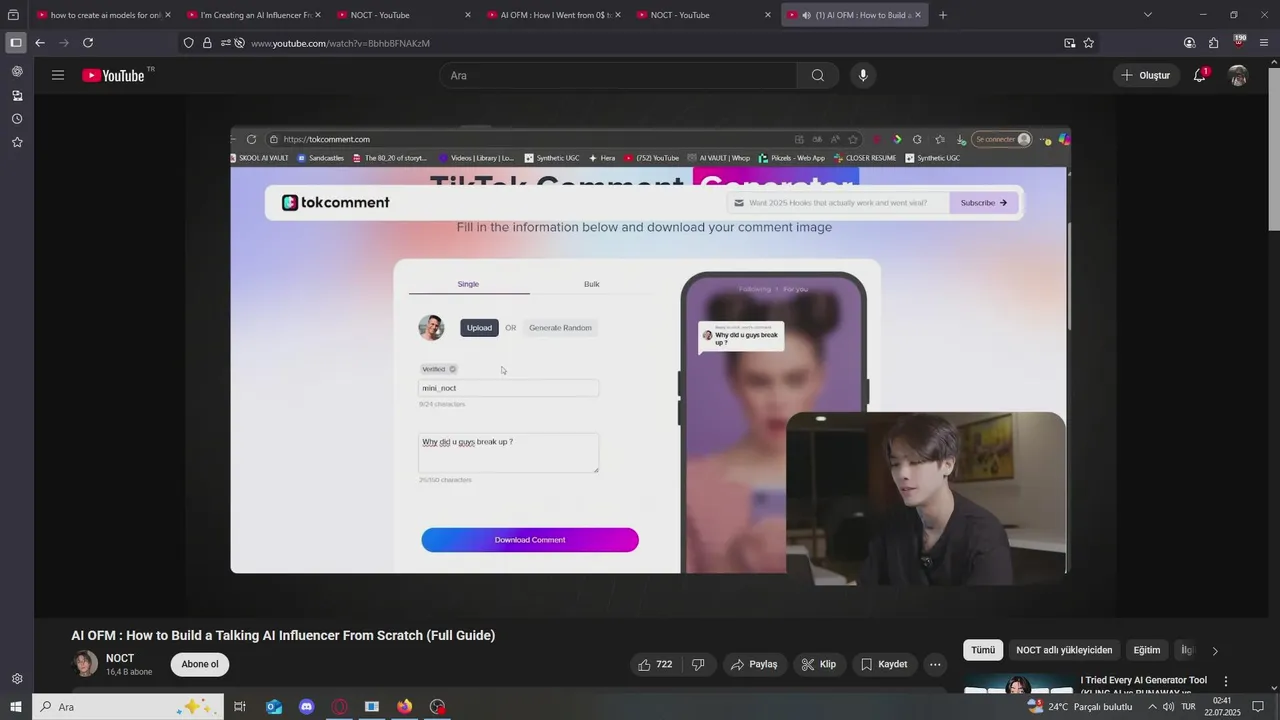
Task: Open 'I Tried Every AI Generator Tool' video title
Action: coord(1144,686)
